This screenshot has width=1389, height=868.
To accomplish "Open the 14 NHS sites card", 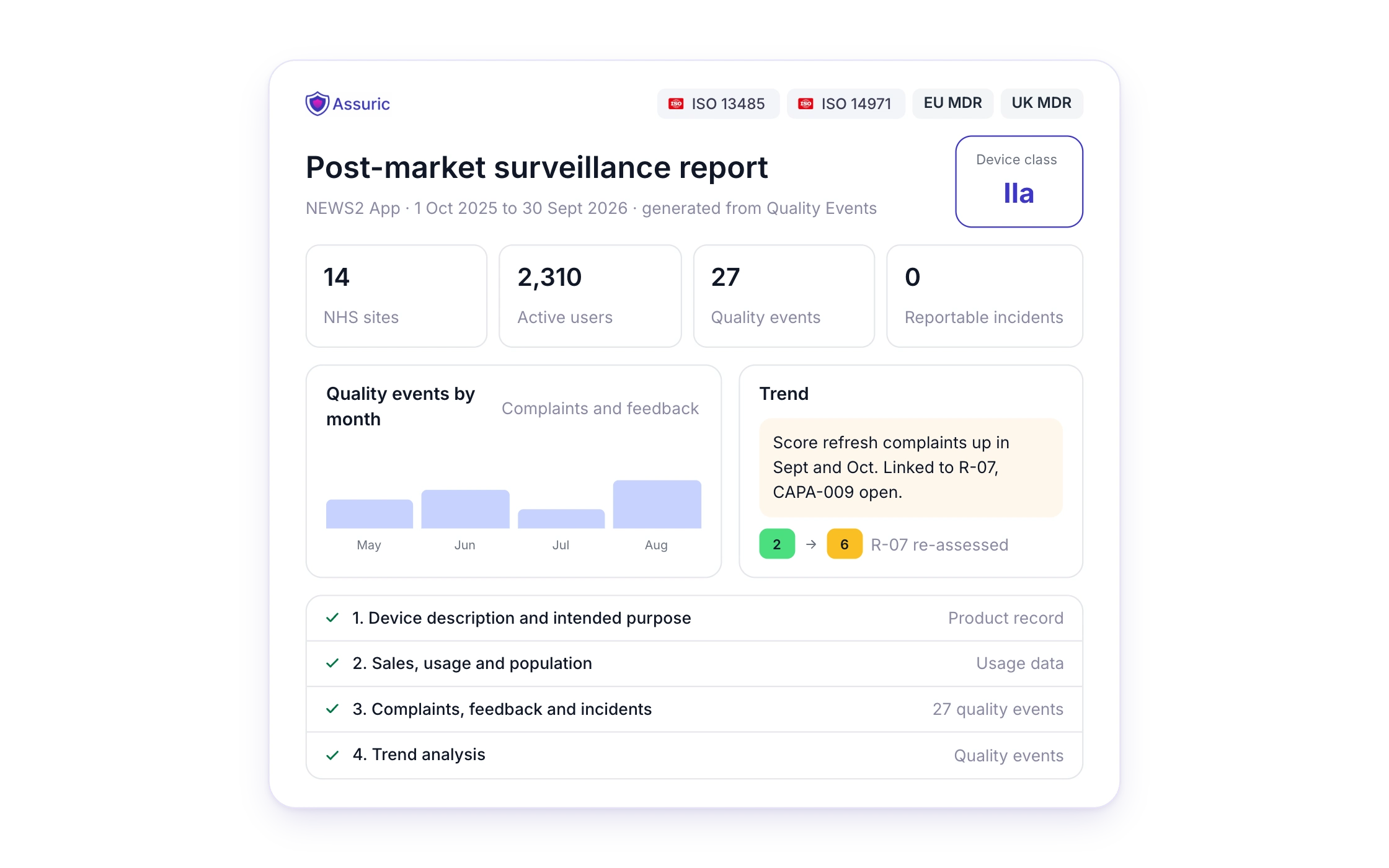I will coord(396,296).
